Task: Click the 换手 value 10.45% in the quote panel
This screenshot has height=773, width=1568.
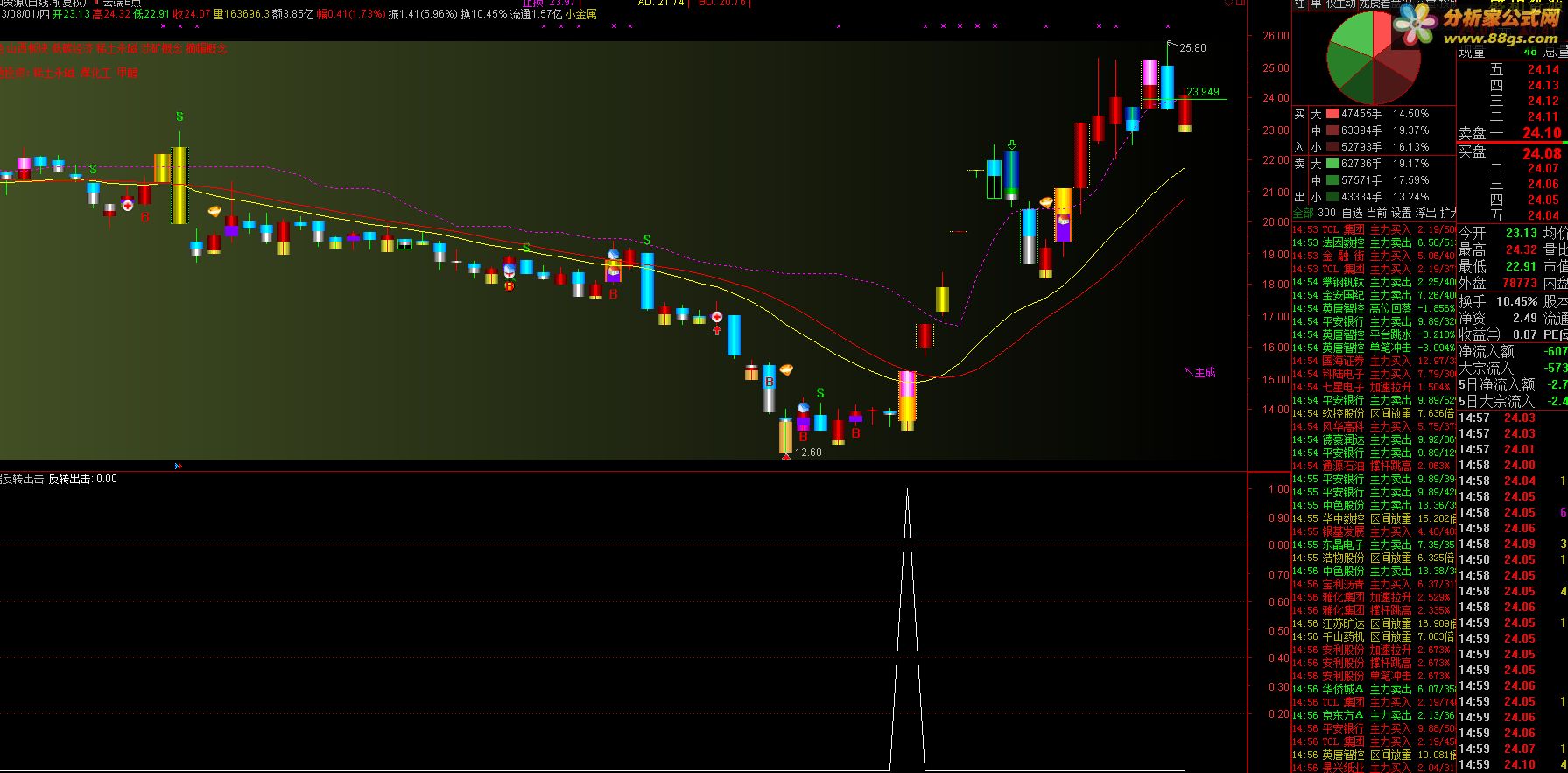Action: [1516, 301]
